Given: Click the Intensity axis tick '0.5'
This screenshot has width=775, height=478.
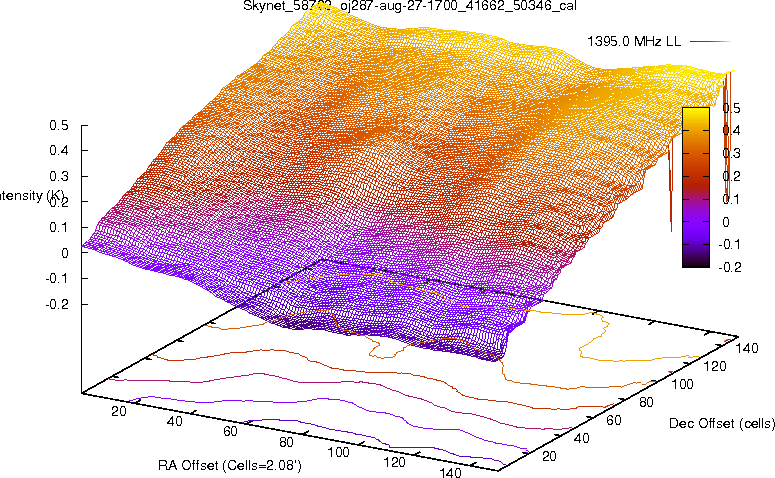Looking at the screenshot, I should pyautogui.click(x=59, y=126).
